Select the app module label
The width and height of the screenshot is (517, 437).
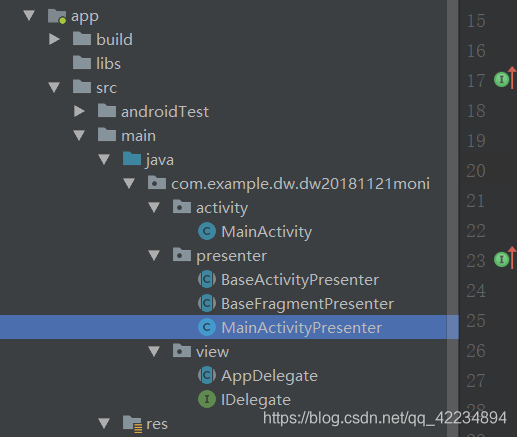click(85, 17)
